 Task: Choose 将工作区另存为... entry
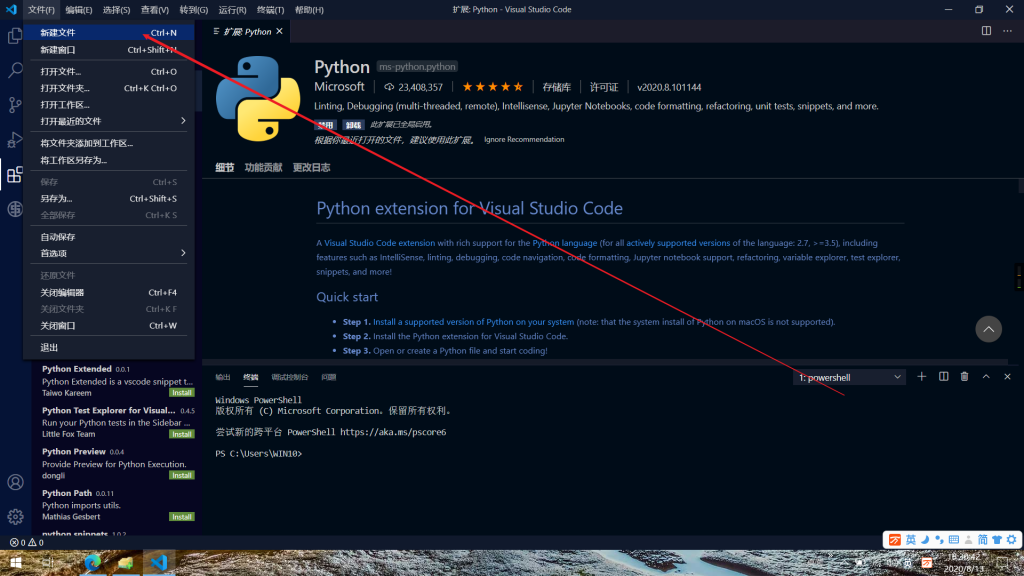click(108, 160)
